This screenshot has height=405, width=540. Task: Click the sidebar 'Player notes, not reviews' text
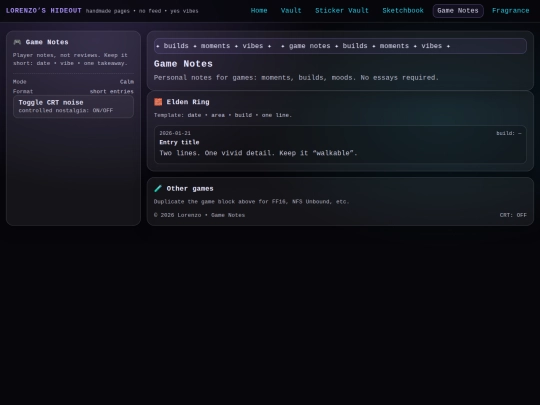70,59
